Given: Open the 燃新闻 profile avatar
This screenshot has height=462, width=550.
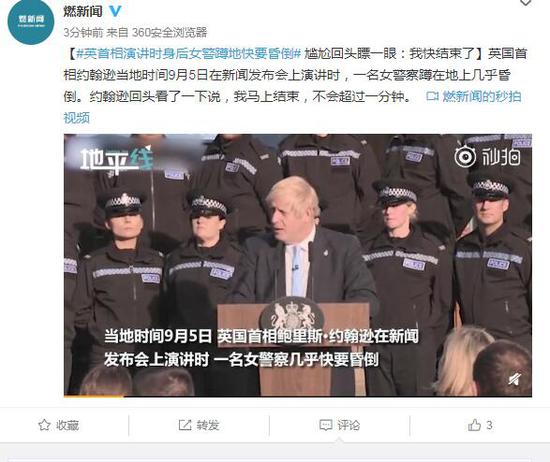Looking at the screenshot, I should (x=31, y=21).
